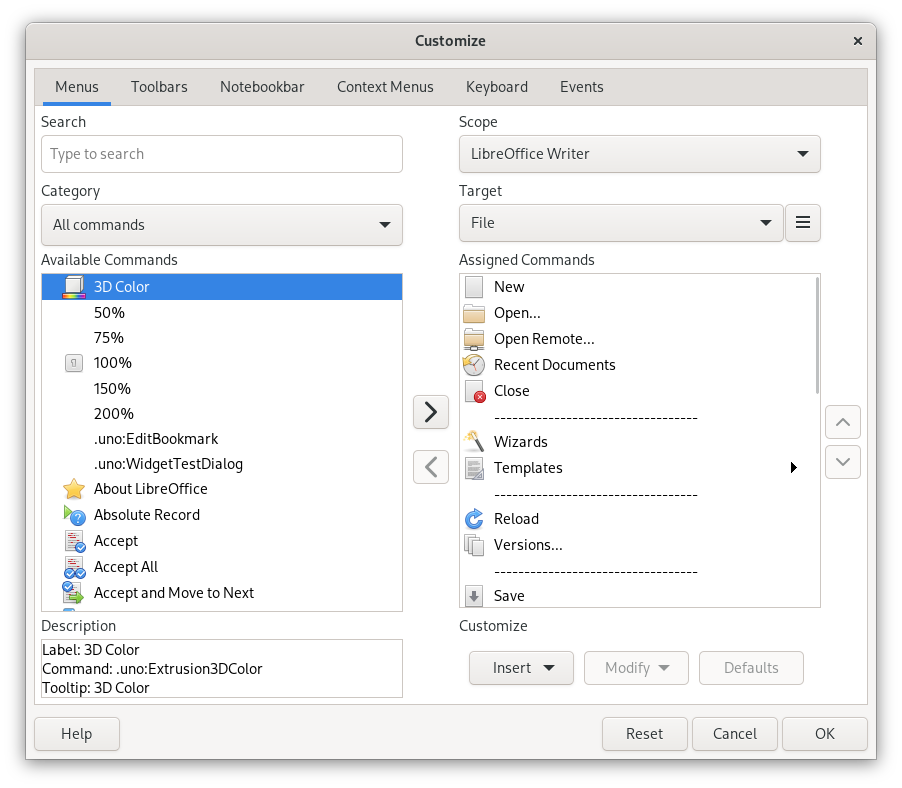Open the Target dropdown showing File
The height and width of the screenshot is (788, 902).
tap(620, 223)
